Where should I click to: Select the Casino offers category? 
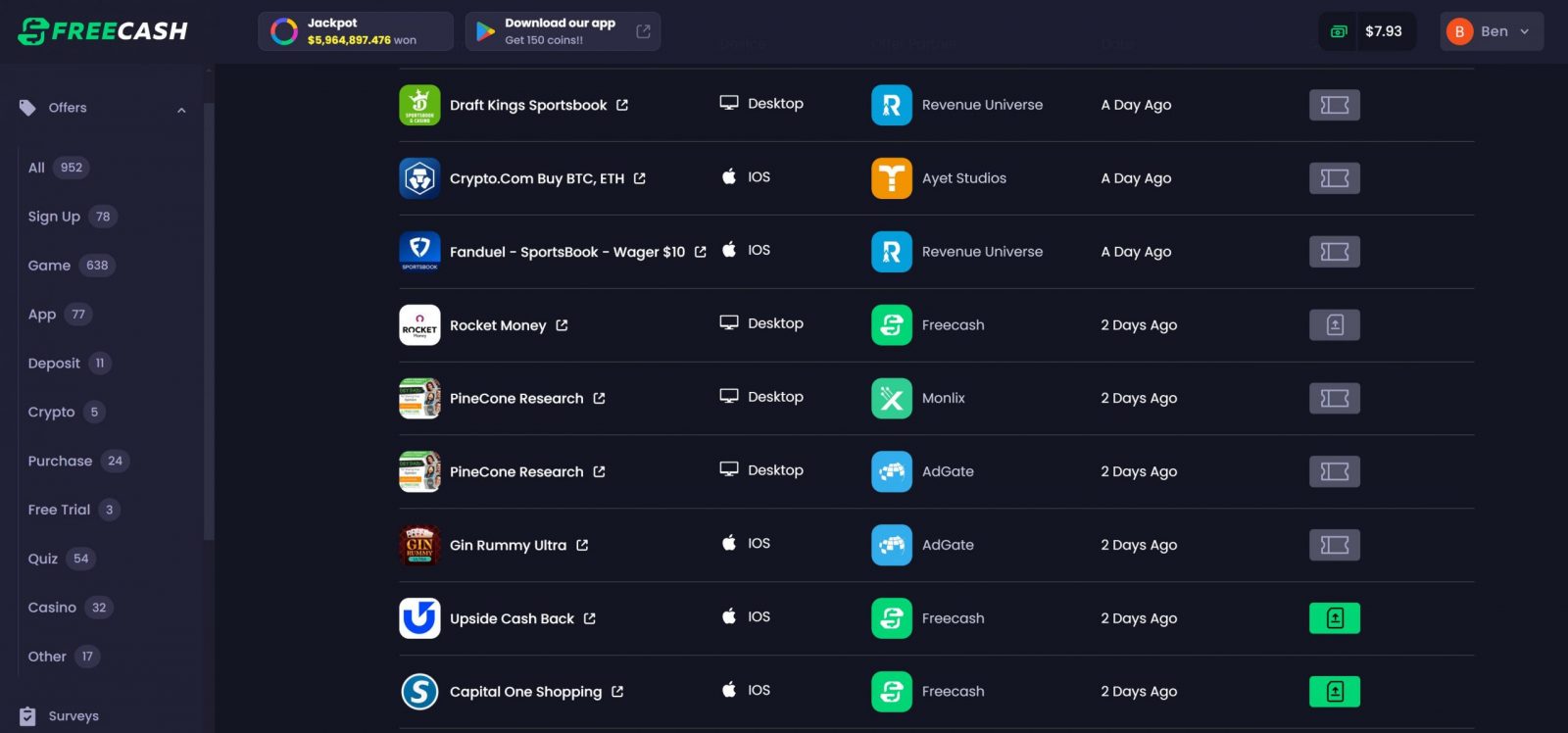coord(71,608)
